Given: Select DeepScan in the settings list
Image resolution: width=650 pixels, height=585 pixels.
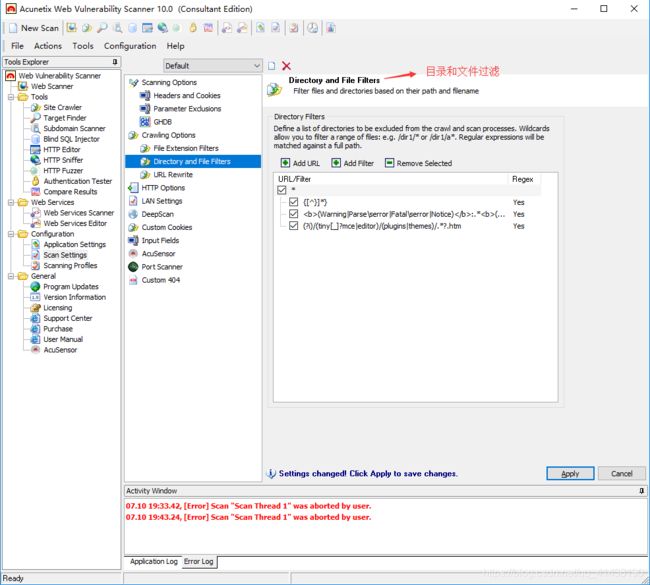Looking at the screenshot, I should point(158,214).
